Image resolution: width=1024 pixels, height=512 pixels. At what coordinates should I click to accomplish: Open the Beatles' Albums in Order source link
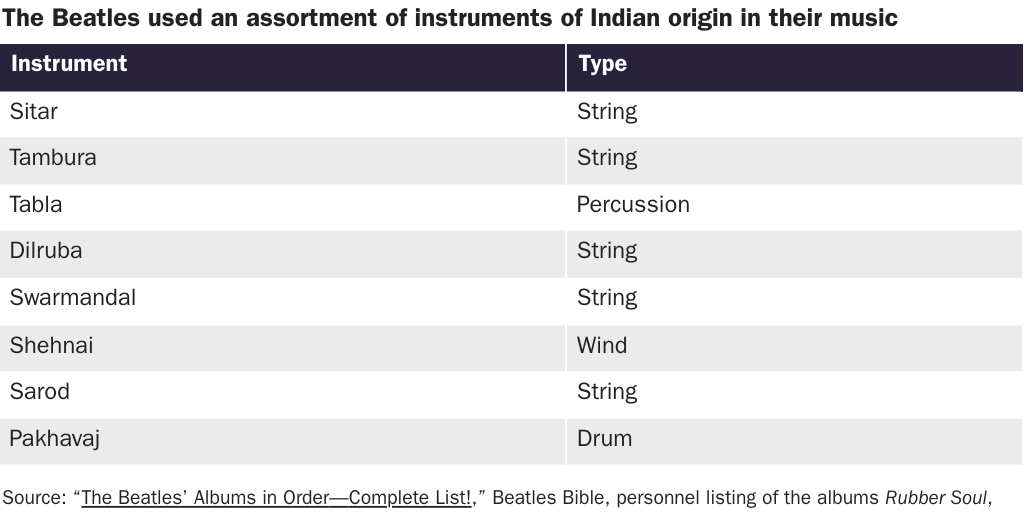[x=276, y=498]
